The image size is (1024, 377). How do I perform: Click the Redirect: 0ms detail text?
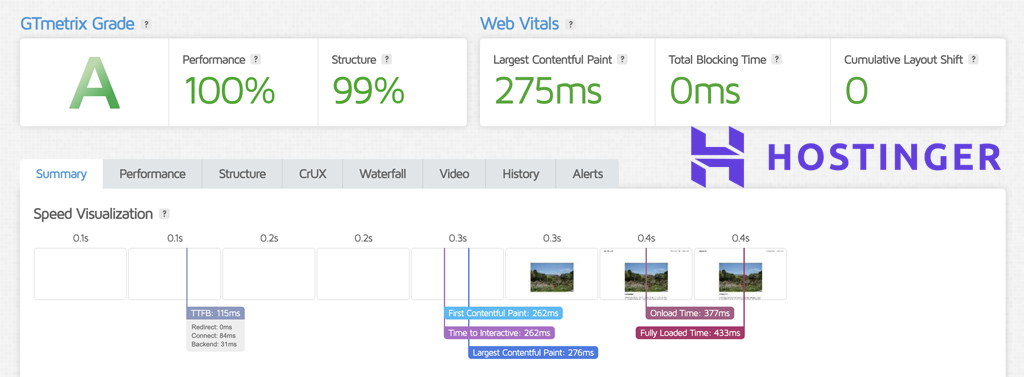(212, 327)
